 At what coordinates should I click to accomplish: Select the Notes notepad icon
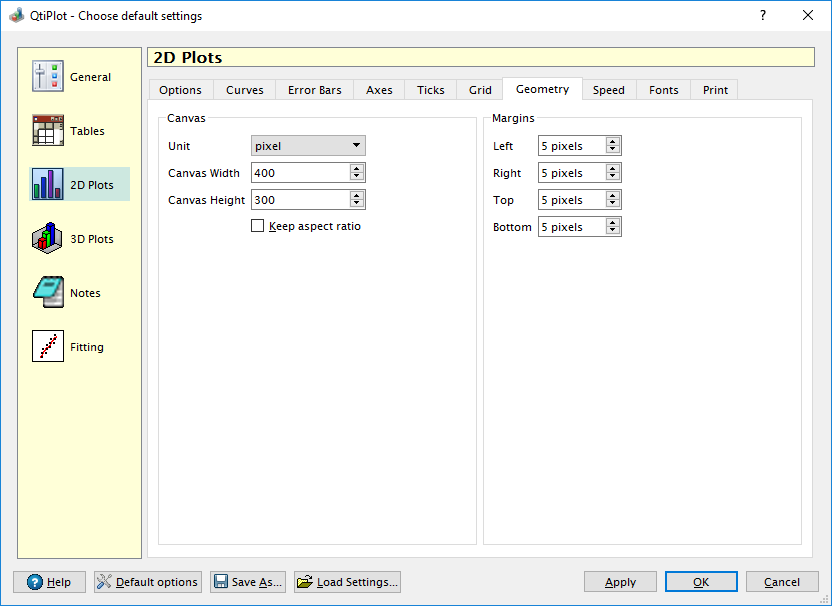(48, 293)
